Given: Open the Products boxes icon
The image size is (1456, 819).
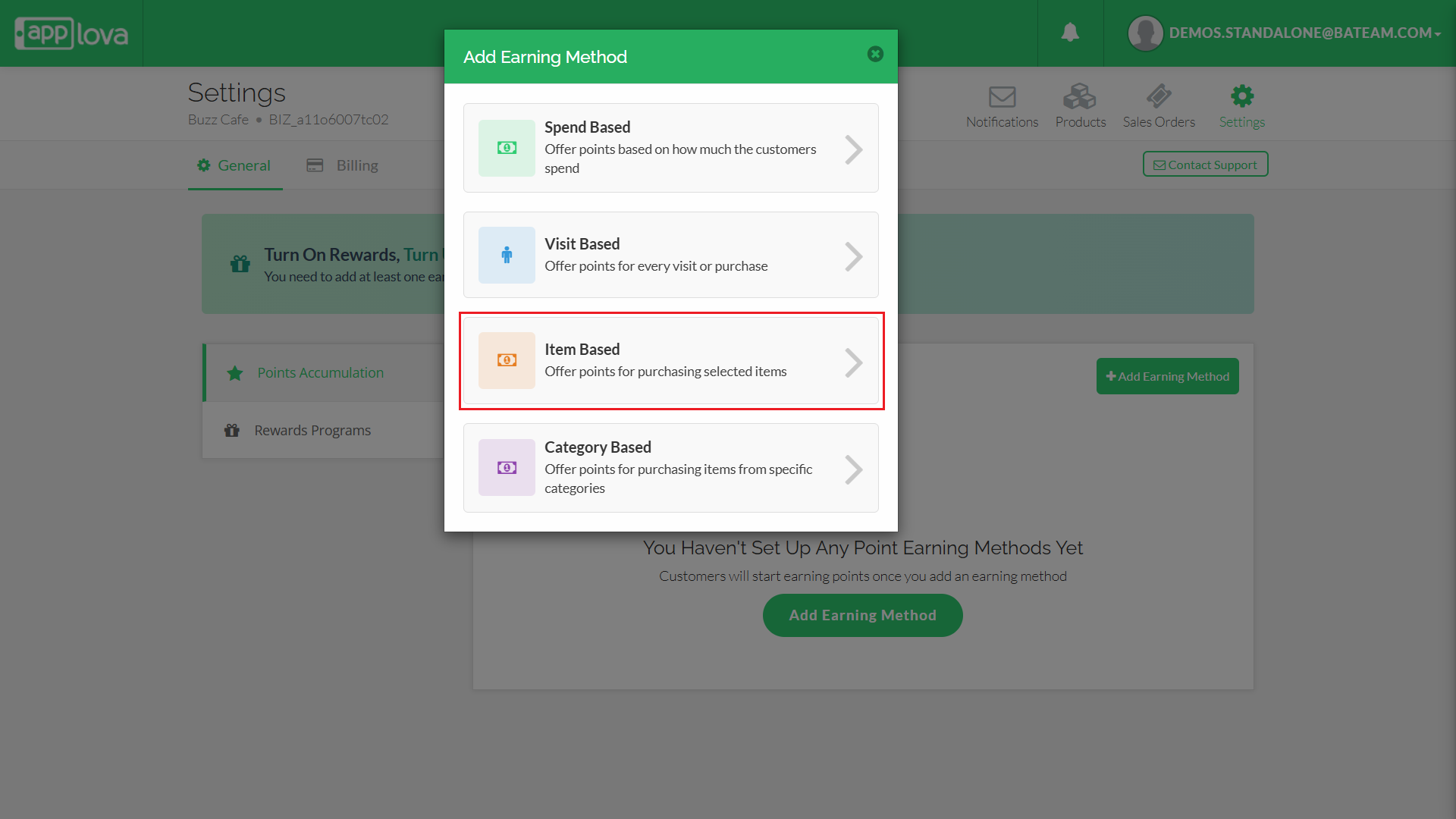Looking at the screenshot, I should pyautogui.click(x=1080, y=96).
